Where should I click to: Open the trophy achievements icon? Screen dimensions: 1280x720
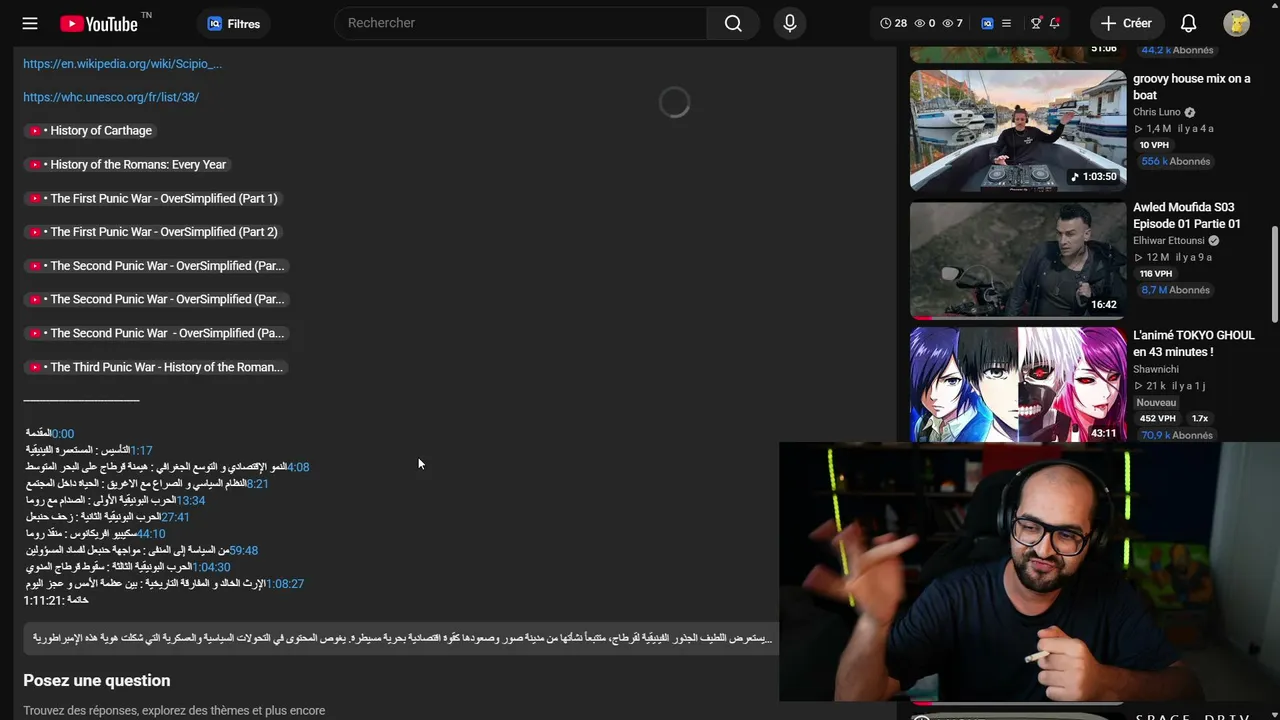1036,23
